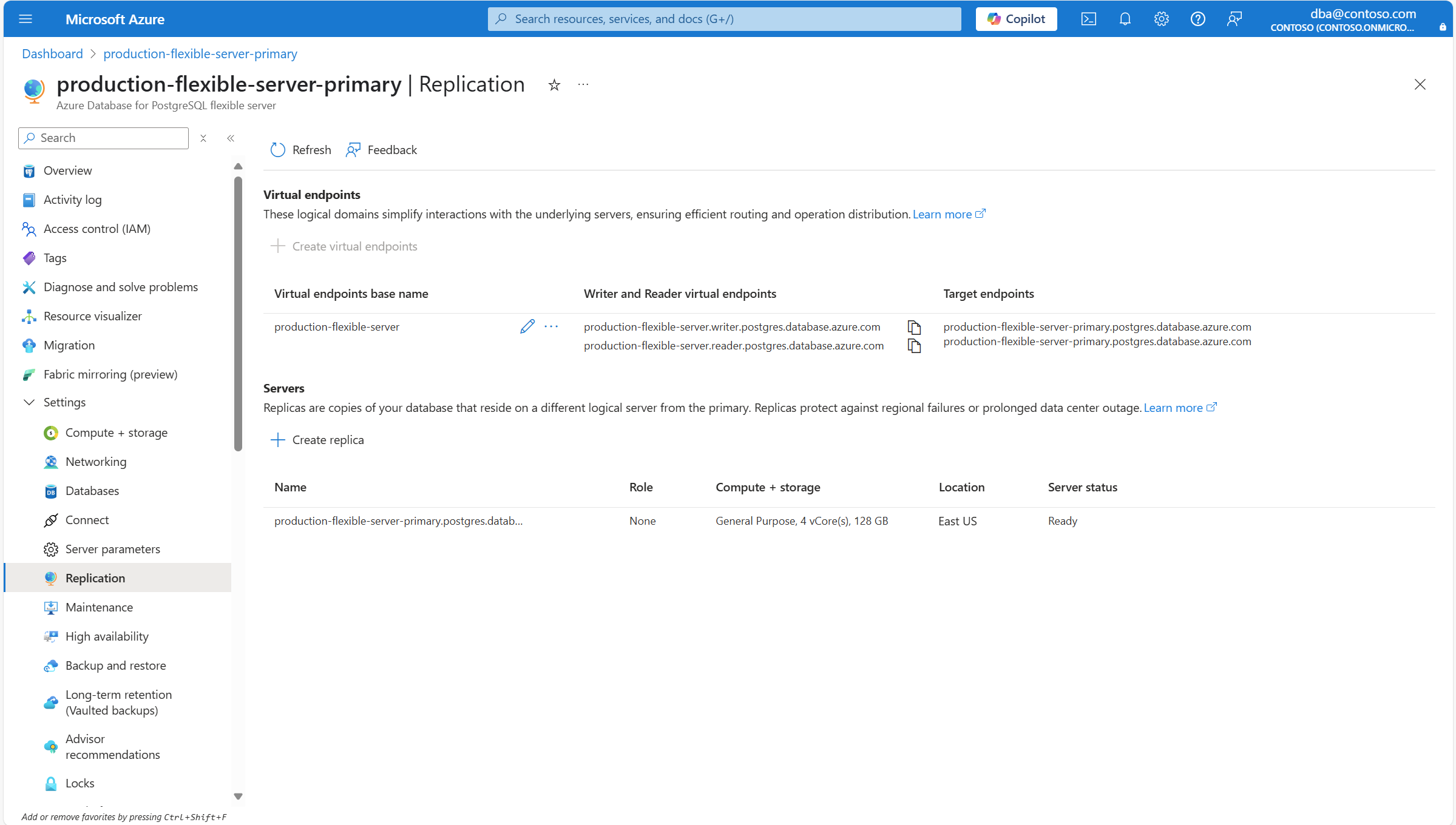Open Cloud Shell from the top bar
Screen dimensions: 1456x825
tap(1088, 19)
